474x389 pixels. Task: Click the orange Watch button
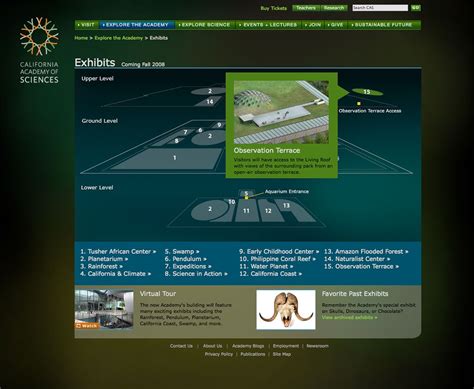pyautogui.click(x=87, y=326)
